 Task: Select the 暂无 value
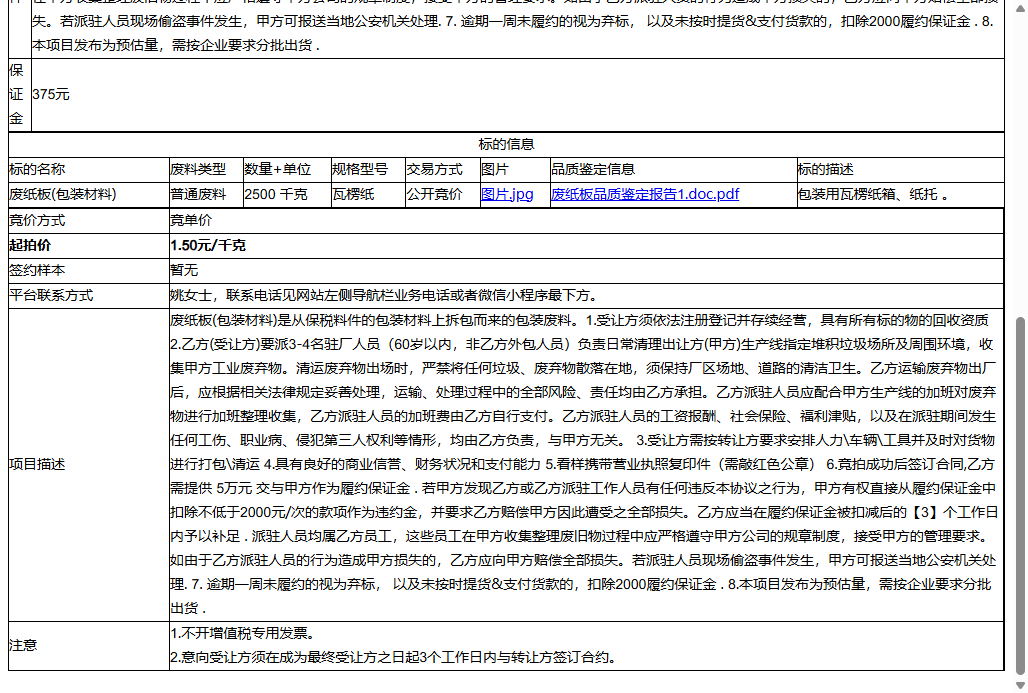click(184, 271)
